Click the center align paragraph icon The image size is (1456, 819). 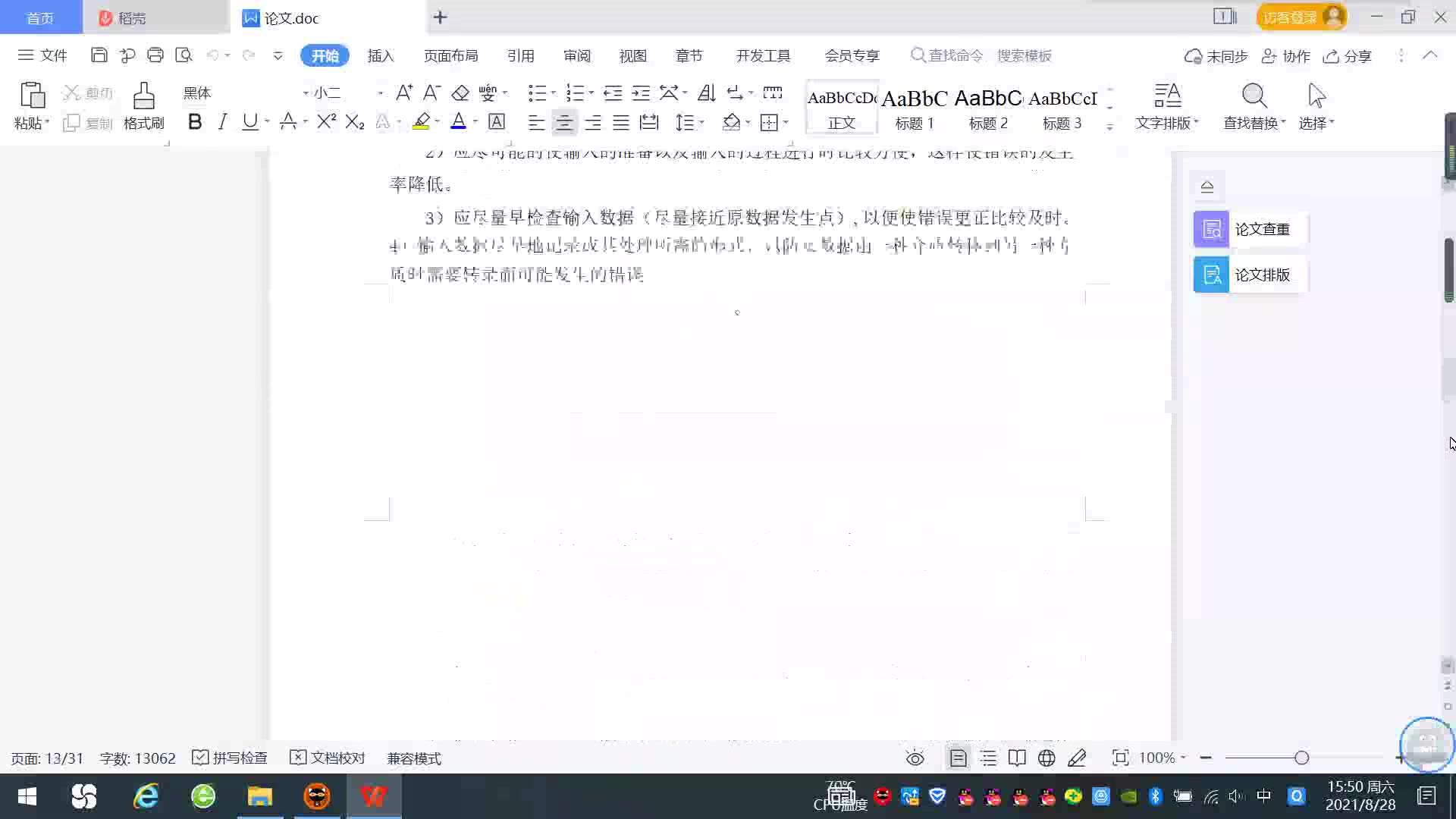pos(563,122)
